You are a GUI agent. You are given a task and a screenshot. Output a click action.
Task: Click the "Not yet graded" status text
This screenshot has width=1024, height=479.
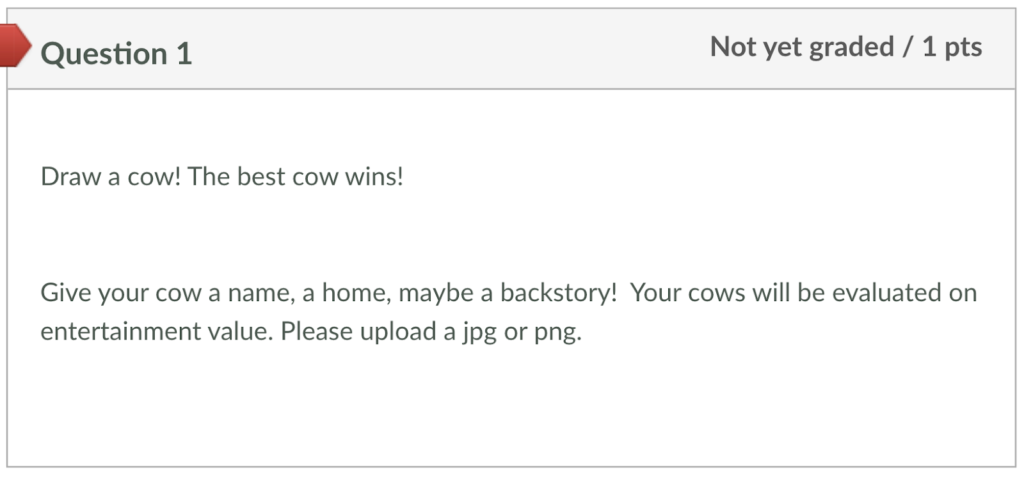[801, 47]
